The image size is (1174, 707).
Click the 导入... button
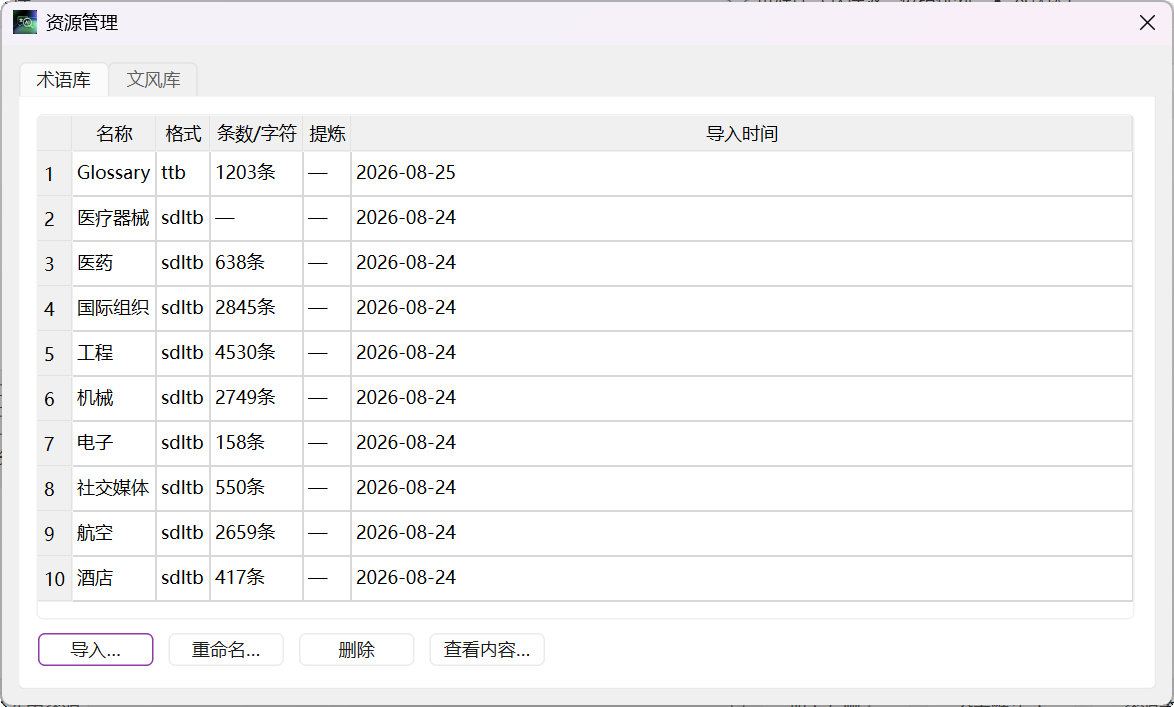(96, 649)
